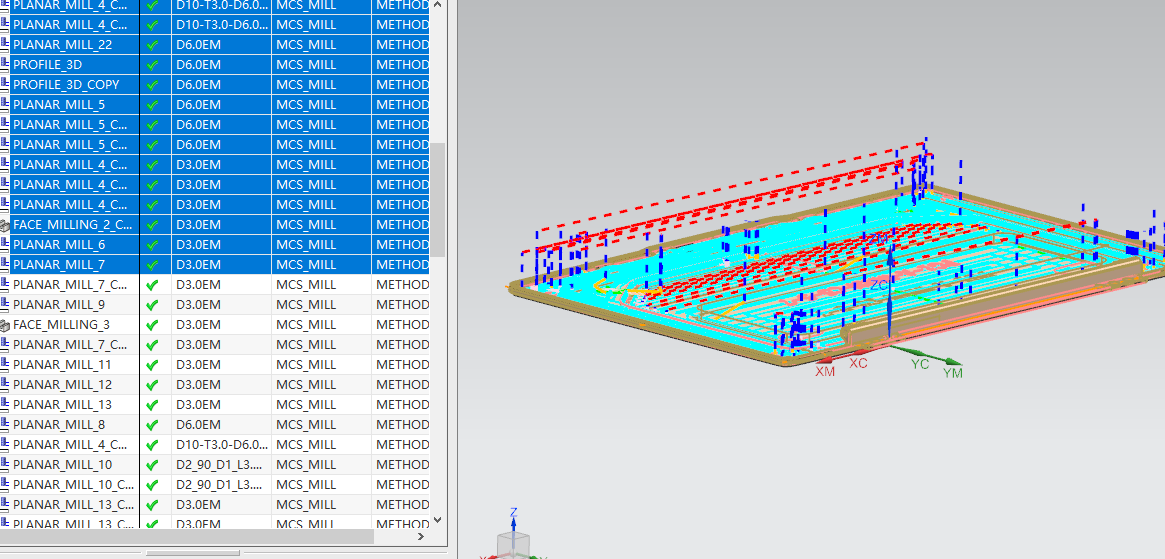Screen dimensions: 1165x559
Task: Click green check status of FACE_MILLING_2_C
Action: coord(153,224)
